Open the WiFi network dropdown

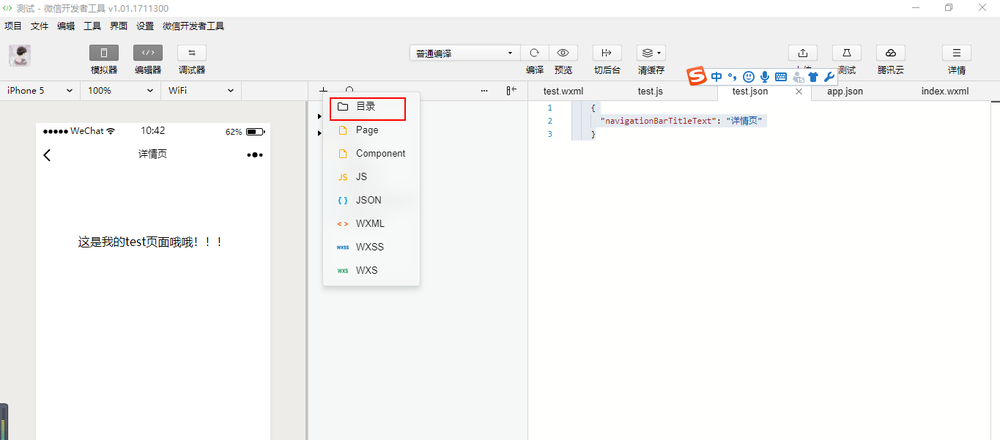(x=202, y=91)
